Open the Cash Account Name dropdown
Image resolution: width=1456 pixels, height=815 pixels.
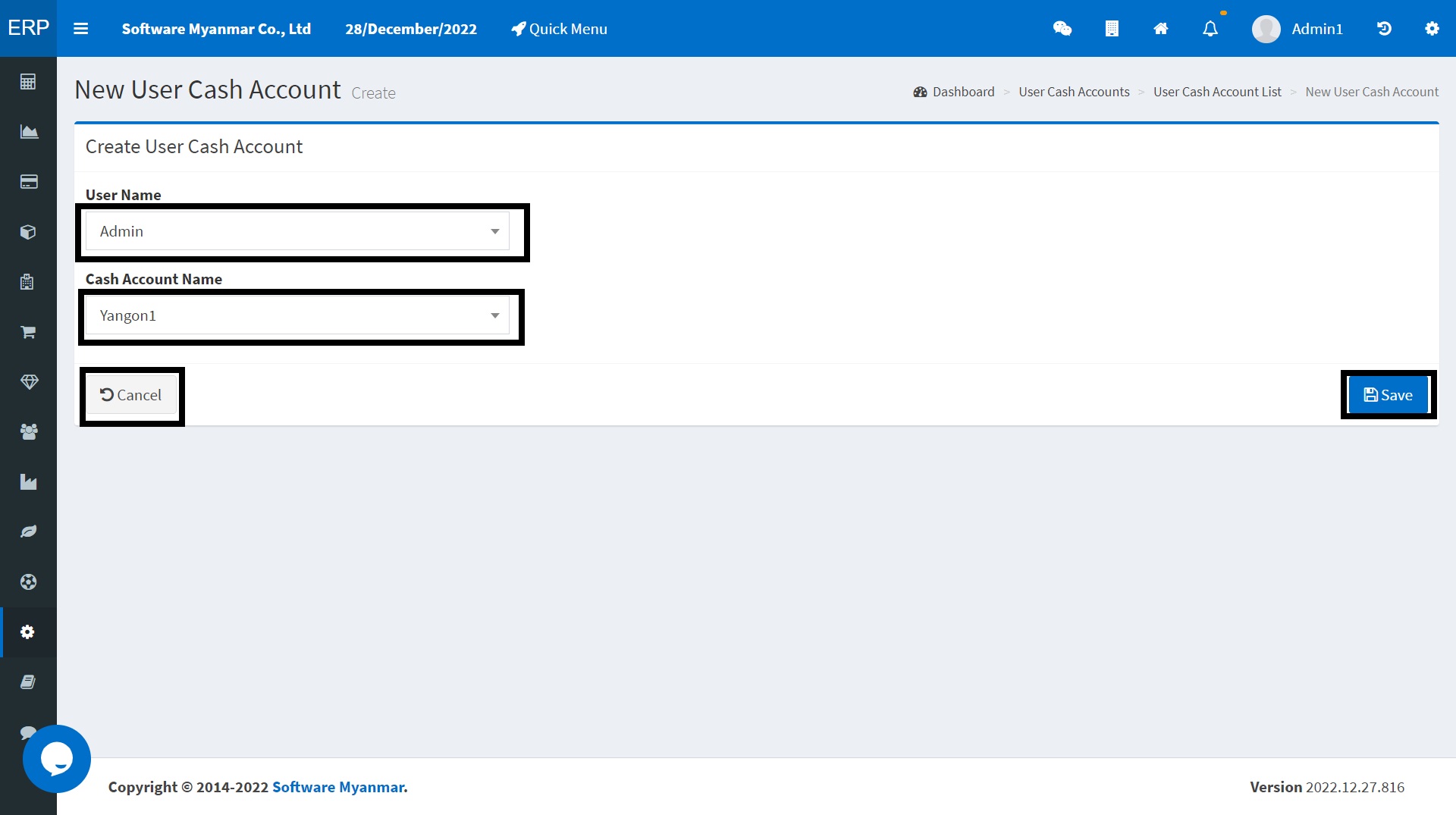coord(297,315)
